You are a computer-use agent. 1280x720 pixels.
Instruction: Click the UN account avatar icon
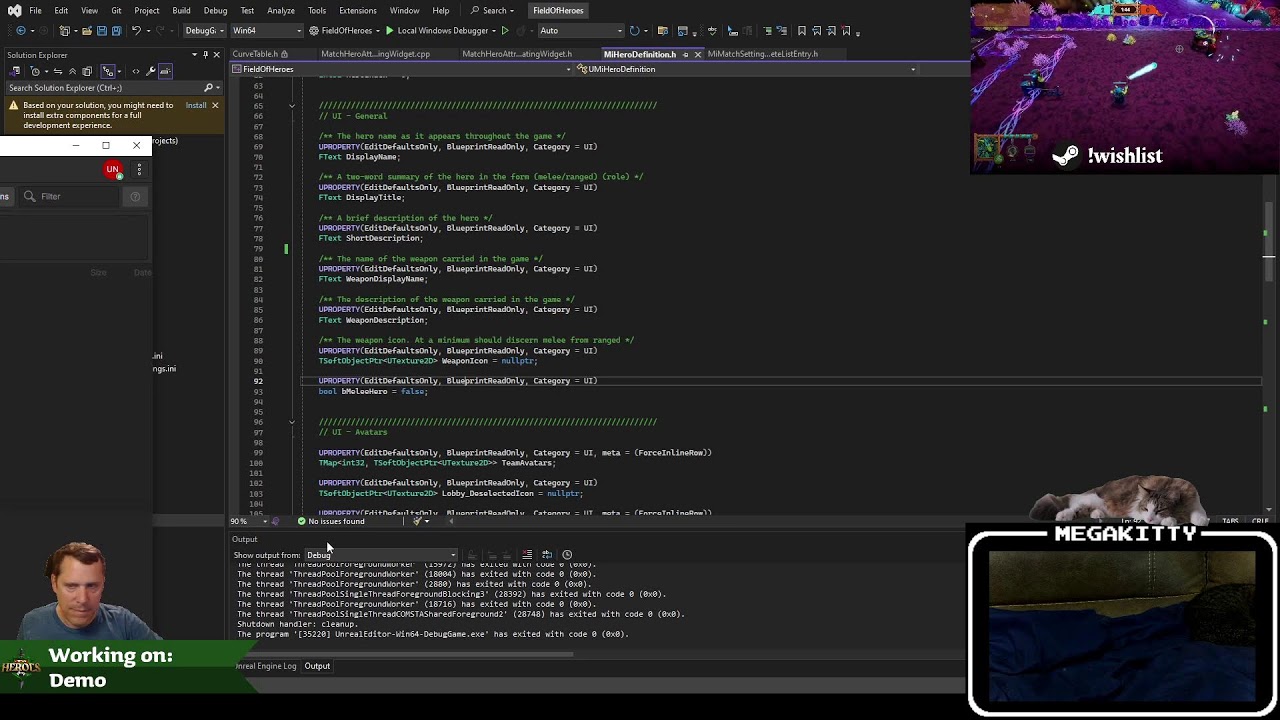pos(113,170)
